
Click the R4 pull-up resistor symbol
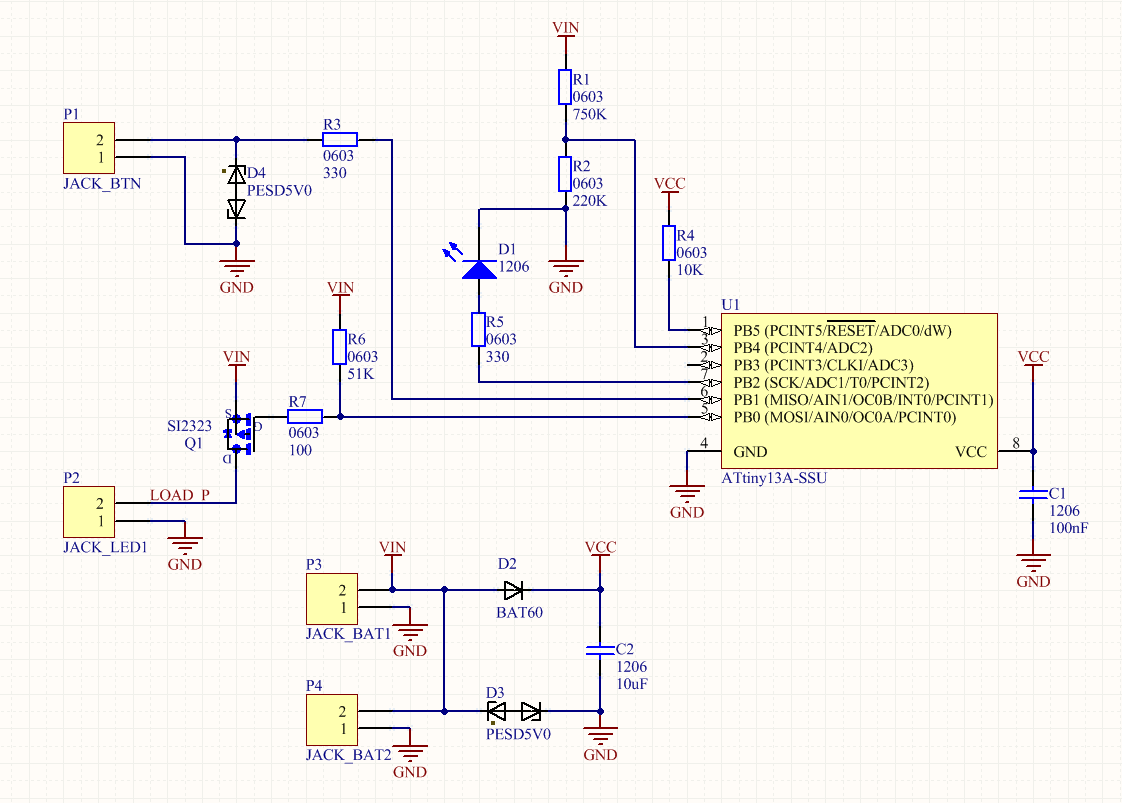click(670, 243)
